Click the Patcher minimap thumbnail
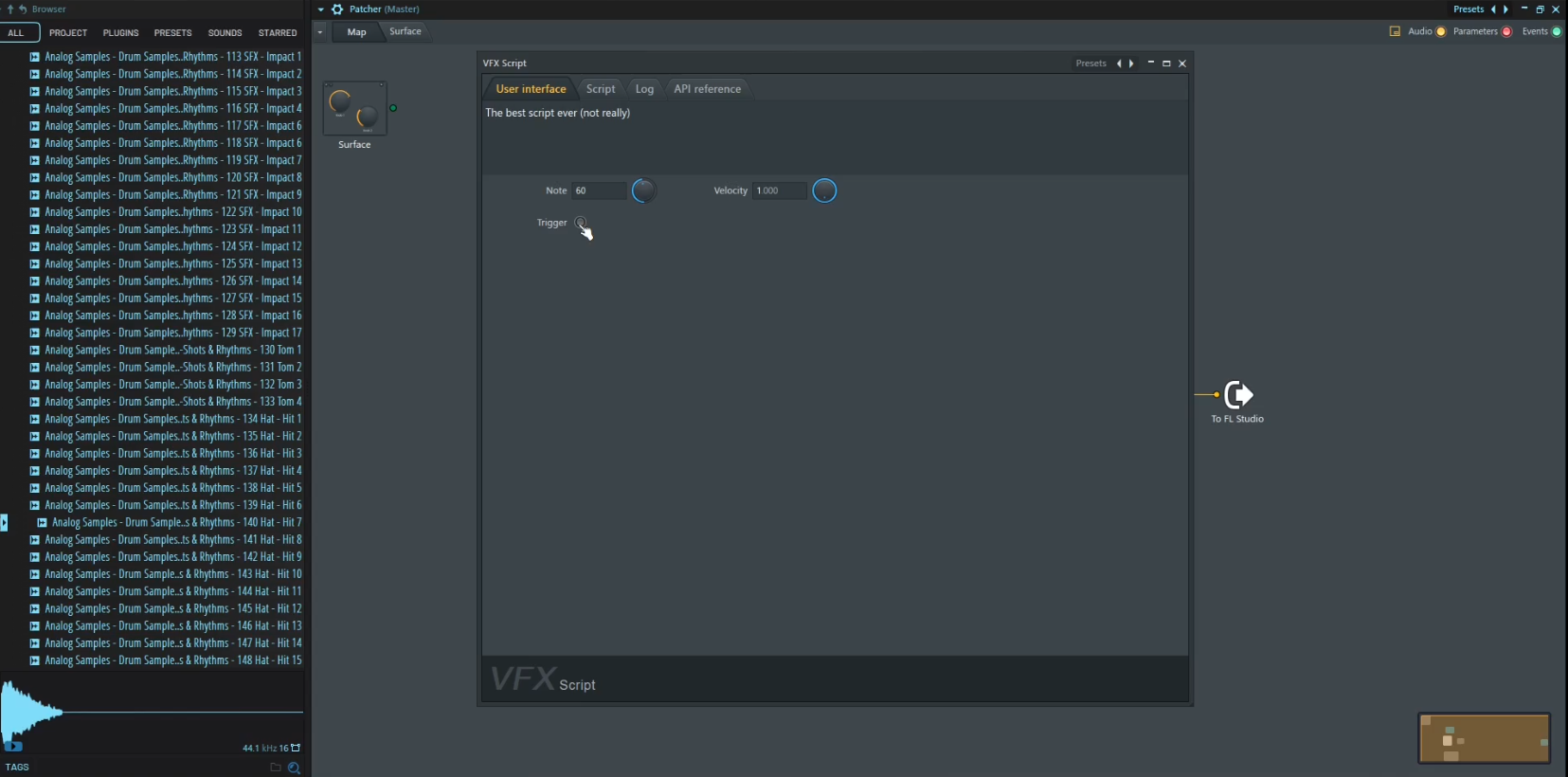 point(1485,738)
